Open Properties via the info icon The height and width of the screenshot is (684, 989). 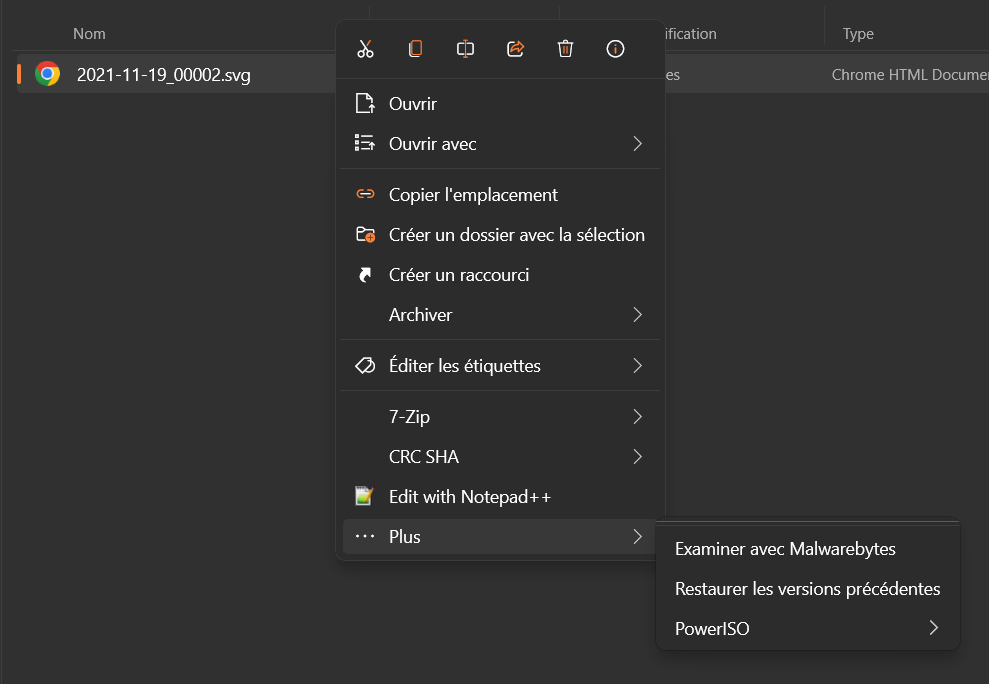(x=615, y=48)
